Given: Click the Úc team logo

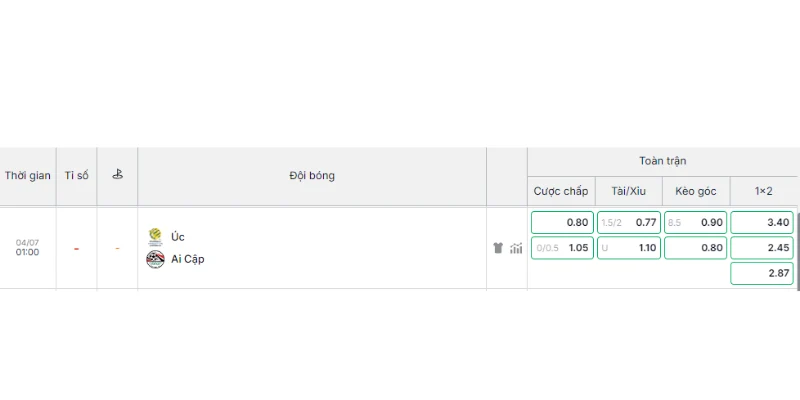Looking at the screenshot, I should [155, 237].
